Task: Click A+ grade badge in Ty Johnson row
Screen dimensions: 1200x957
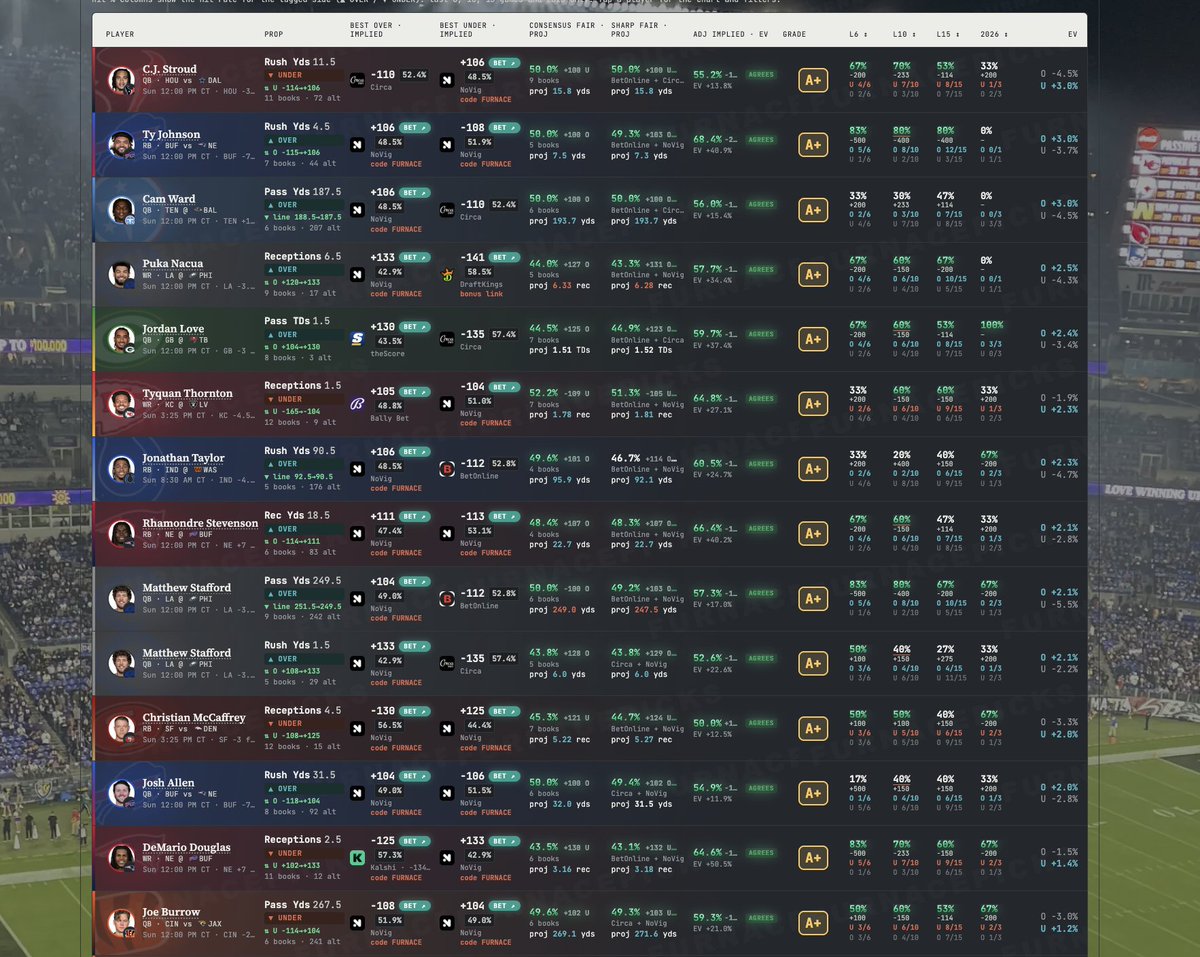Action: coord(812,145)
